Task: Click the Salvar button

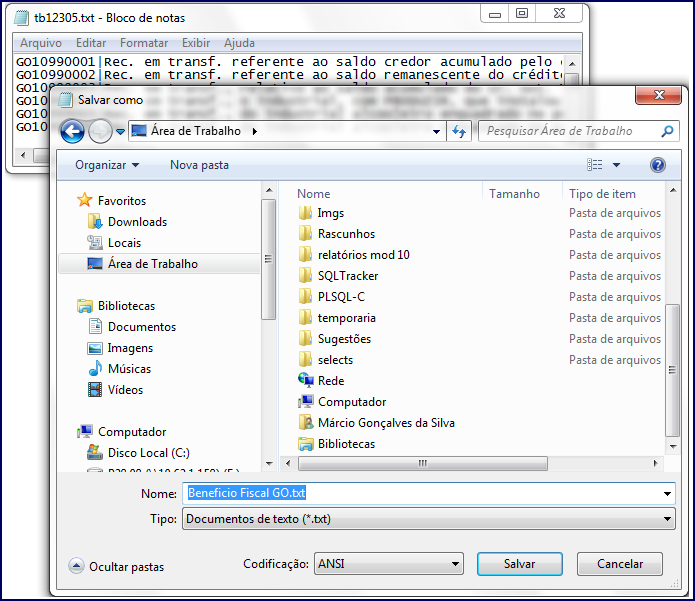Action: [x=519, y=564]
